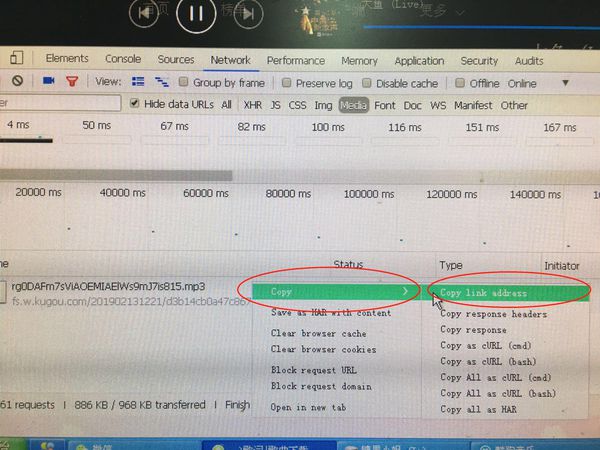Choose Block request URL

tap(314, 370)
